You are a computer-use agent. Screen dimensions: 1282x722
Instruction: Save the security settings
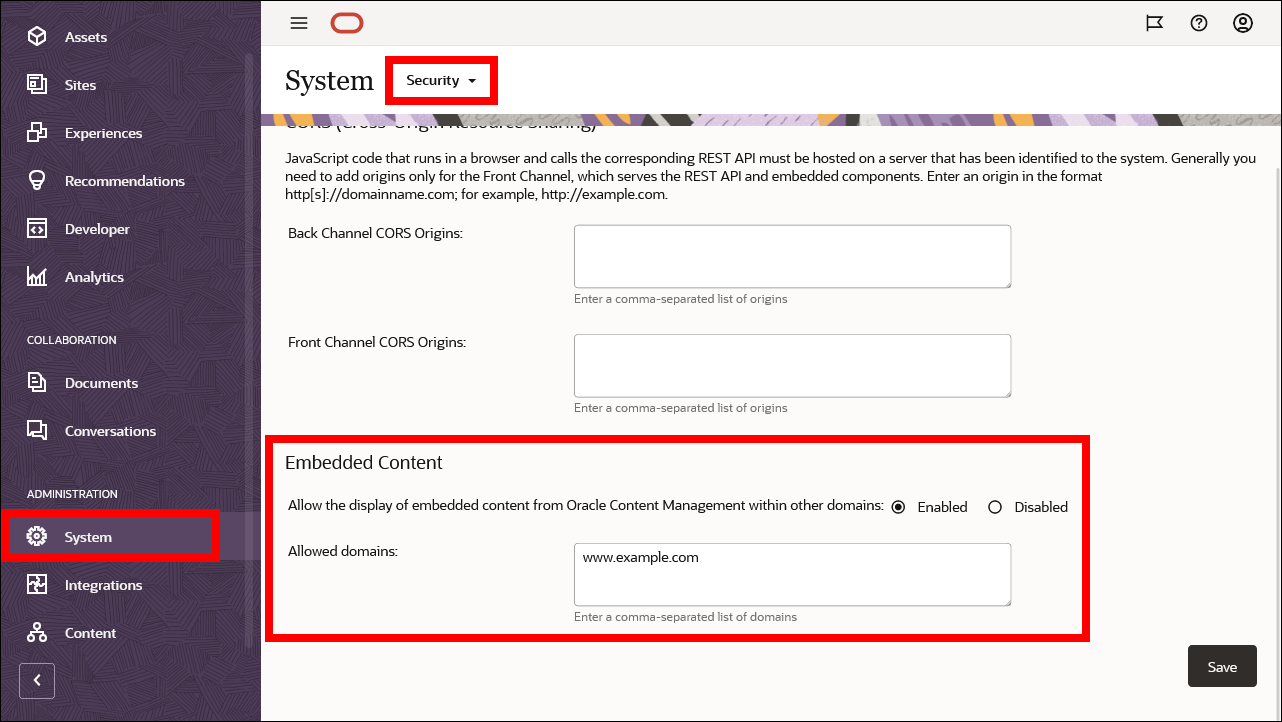pyautogui.click(x=1222, y=665)
